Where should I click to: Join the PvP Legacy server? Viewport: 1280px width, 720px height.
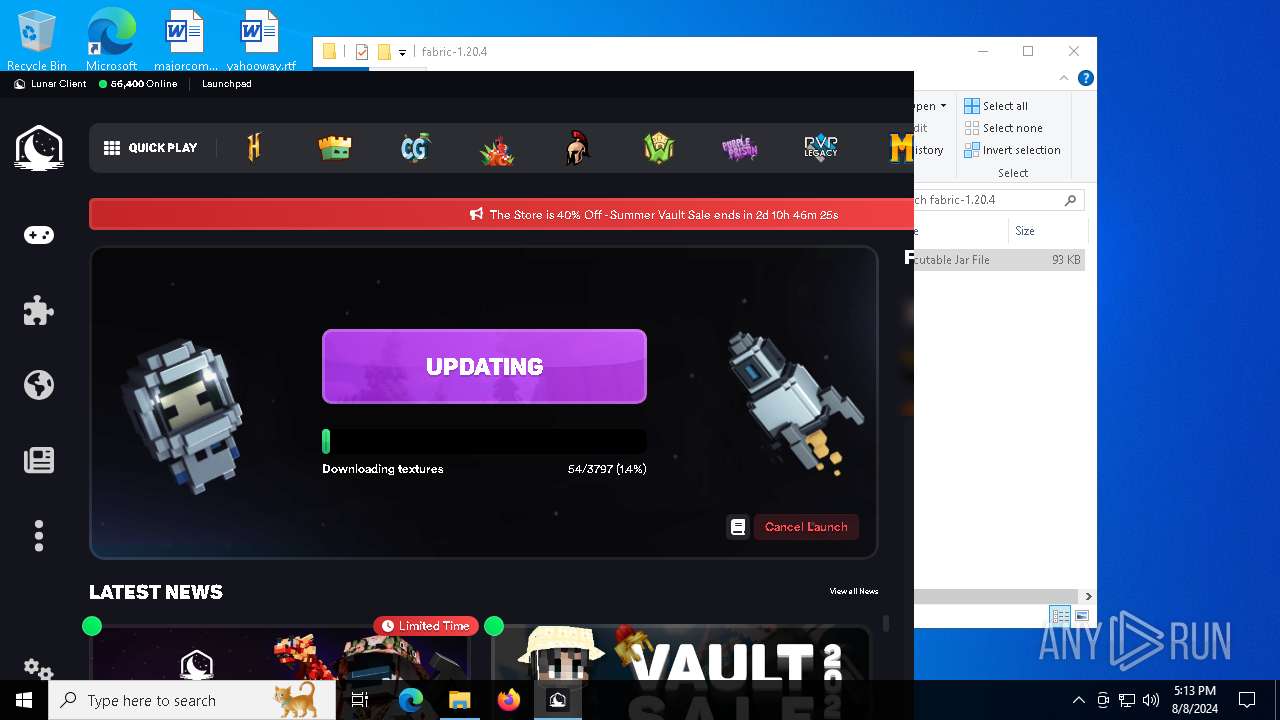(820, 148)
